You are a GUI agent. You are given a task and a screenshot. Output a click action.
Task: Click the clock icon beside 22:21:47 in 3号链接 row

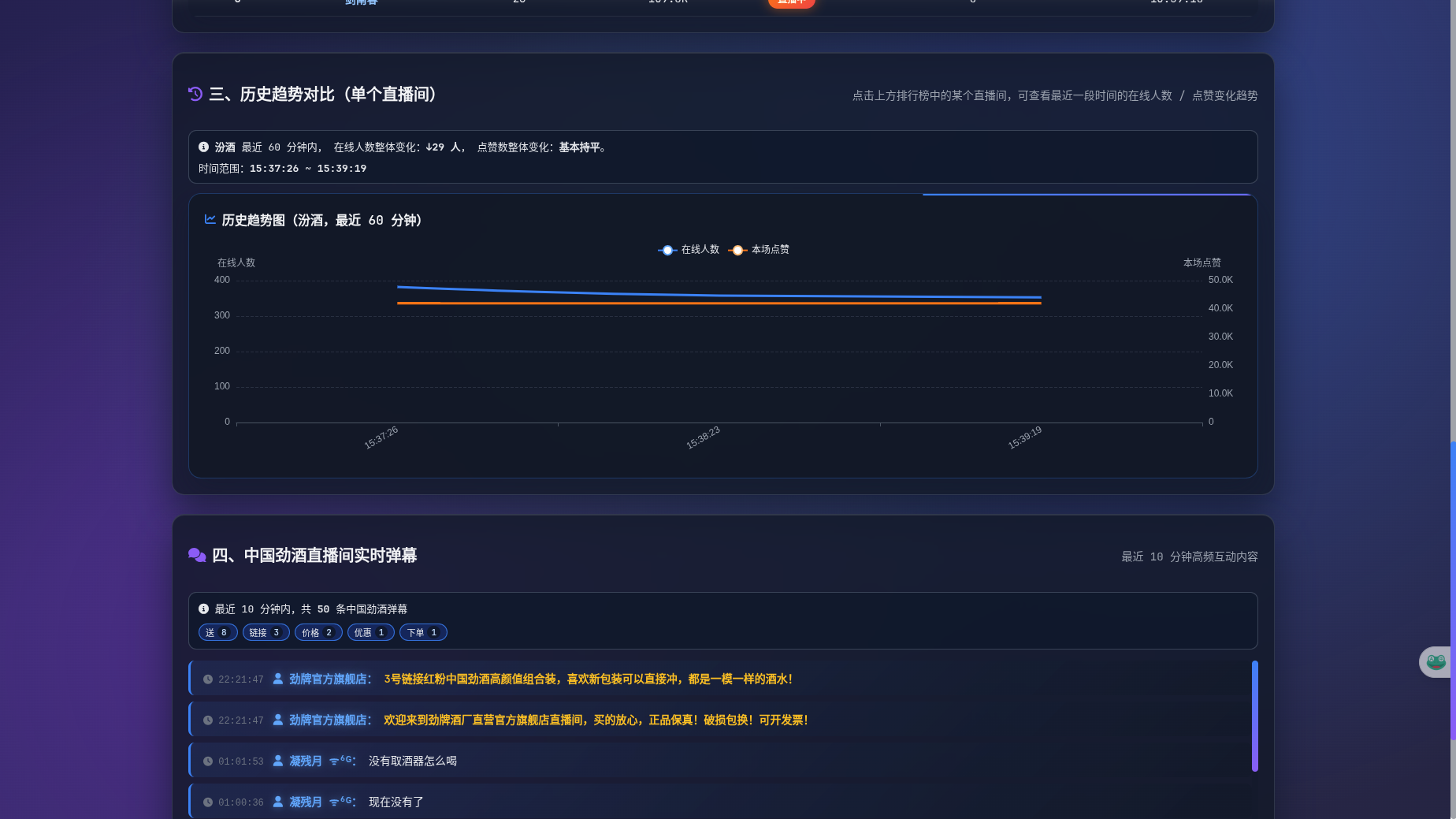[x=208, y=679]
